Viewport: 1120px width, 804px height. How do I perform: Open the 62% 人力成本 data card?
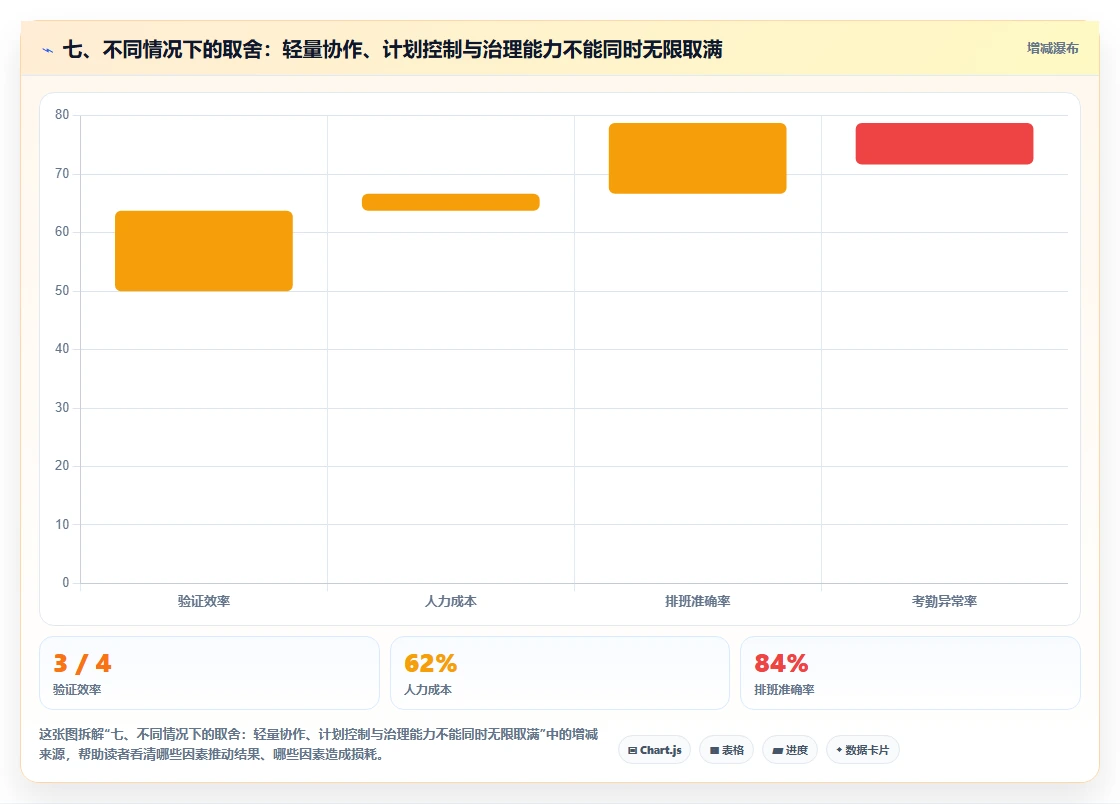(560, 673)
